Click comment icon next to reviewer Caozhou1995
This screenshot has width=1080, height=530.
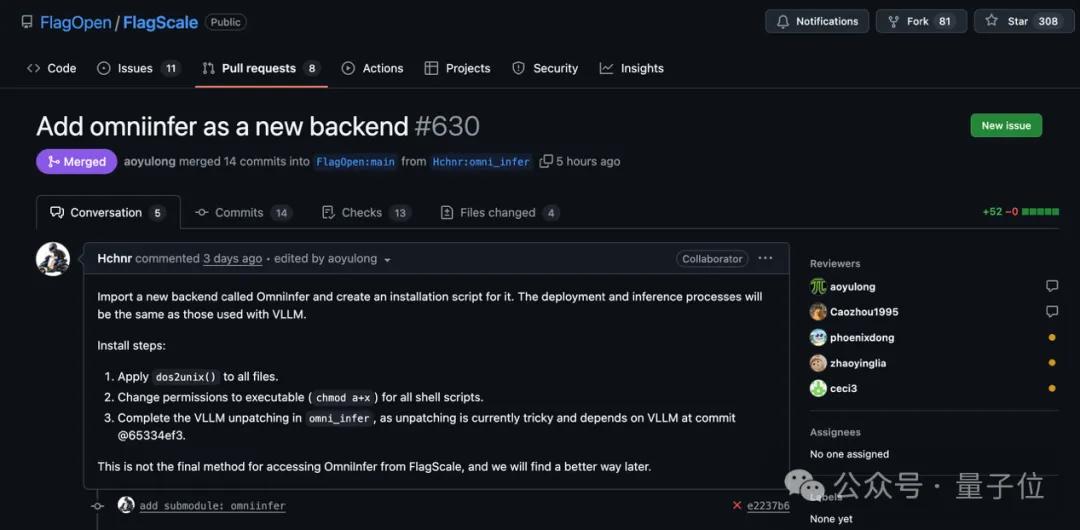[x=1051, y=312]
